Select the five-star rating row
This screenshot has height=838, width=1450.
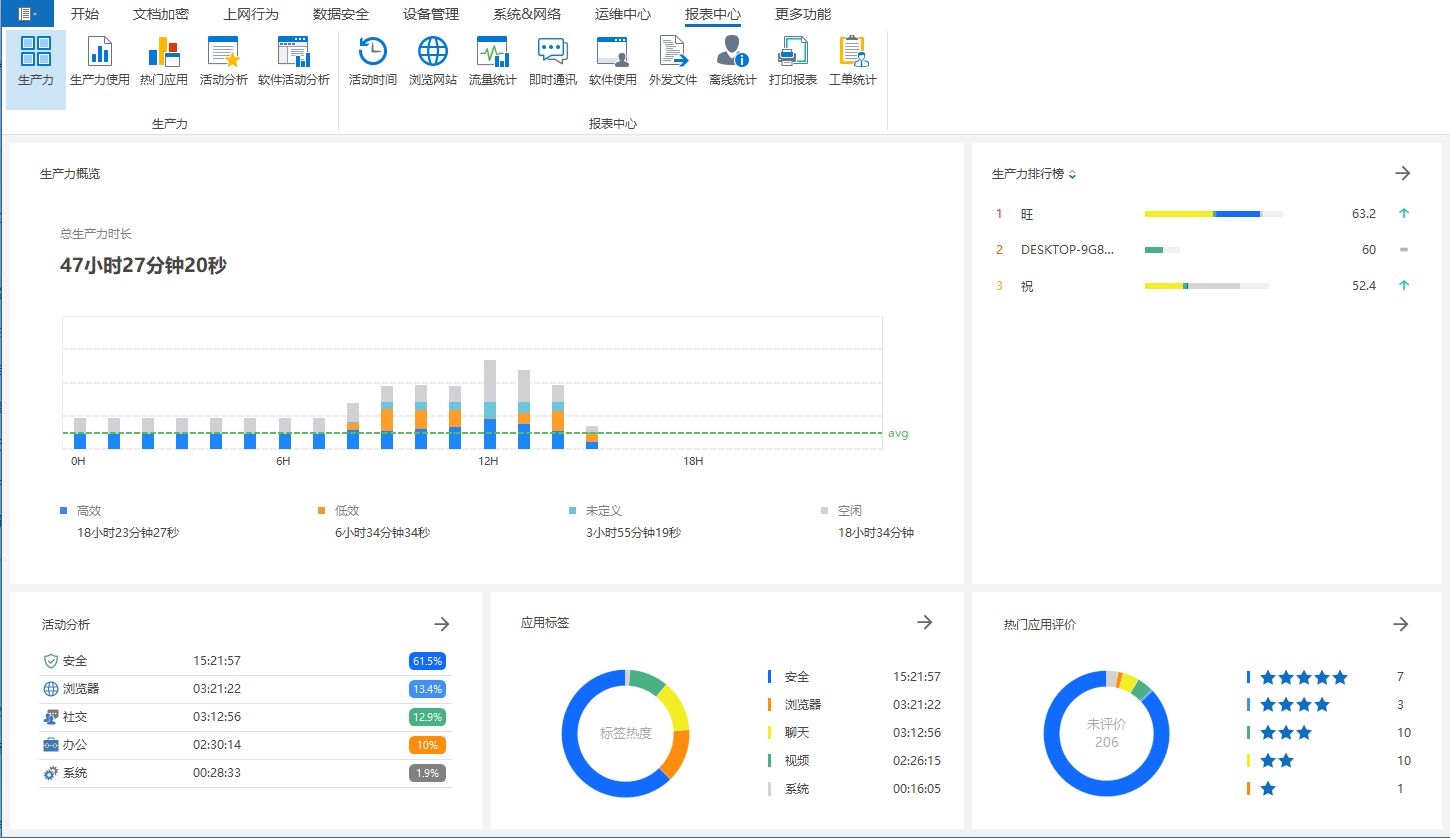[x=1327, y=677]
